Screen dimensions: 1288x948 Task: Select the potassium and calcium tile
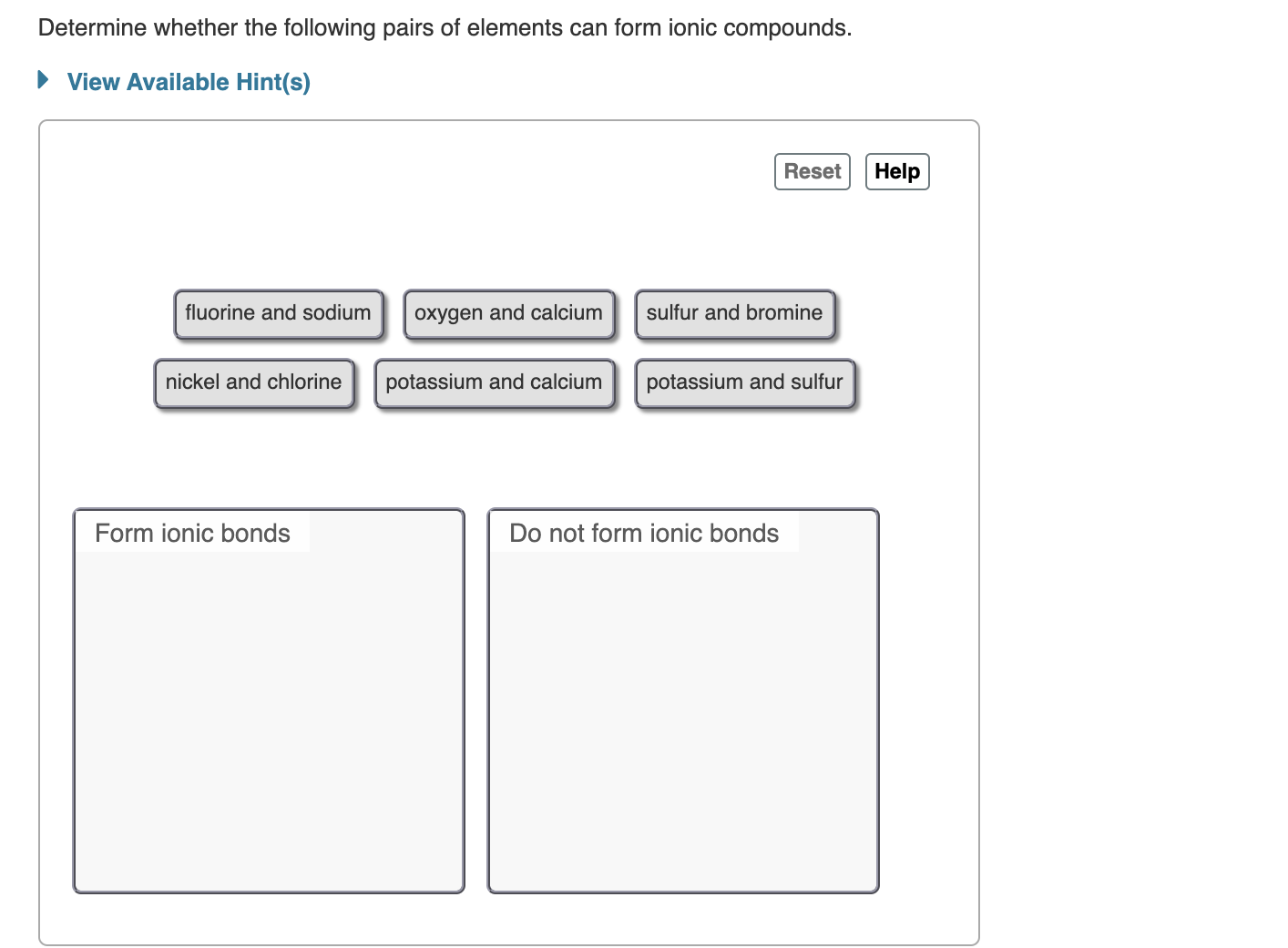(494, 382)
